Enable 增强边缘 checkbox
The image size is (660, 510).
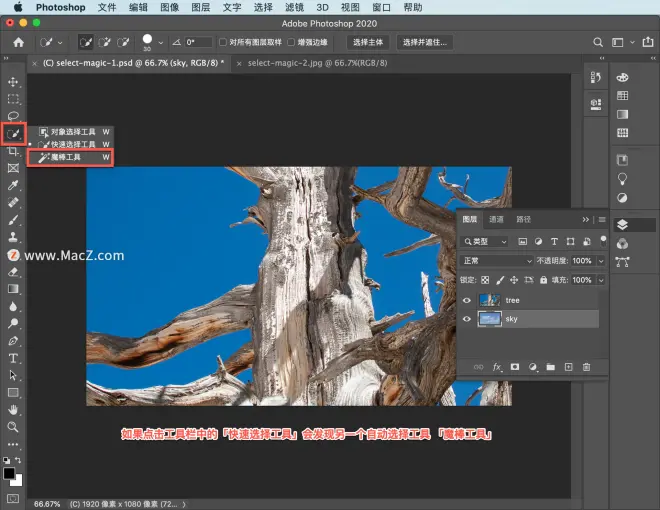coord(291,42)
